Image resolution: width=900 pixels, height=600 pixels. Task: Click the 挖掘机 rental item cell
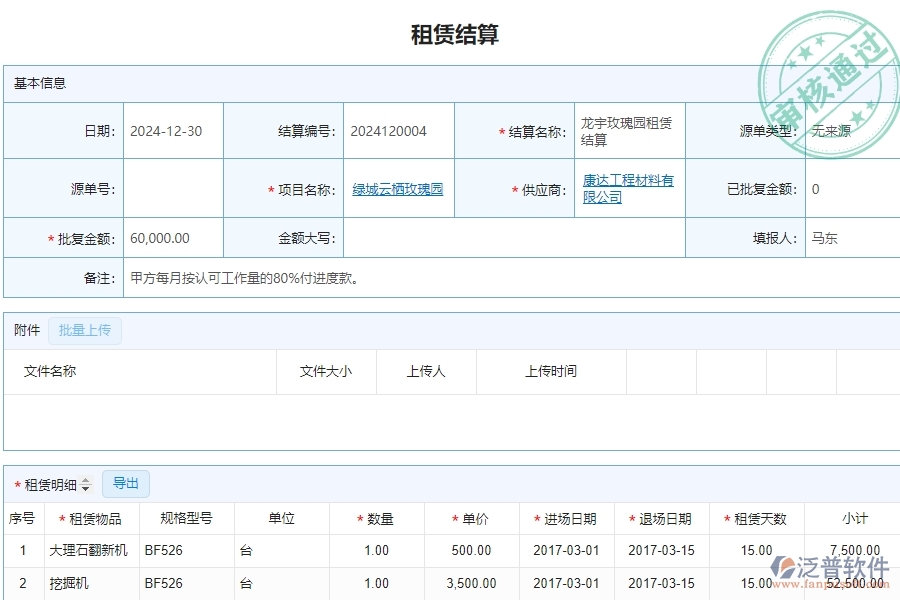coord(69,583)
